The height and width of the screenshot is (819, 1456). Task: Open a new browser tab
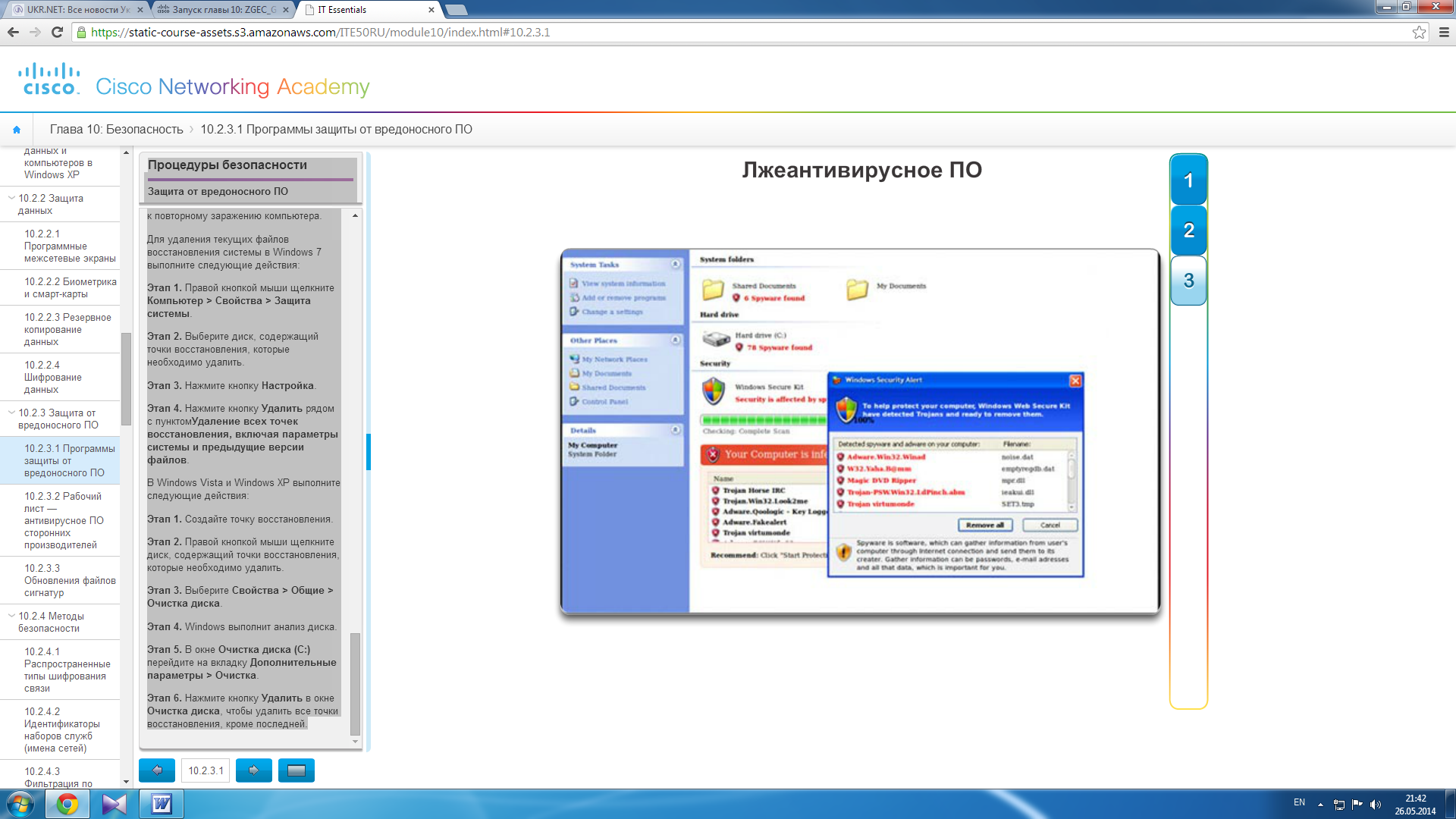(456, 10)
